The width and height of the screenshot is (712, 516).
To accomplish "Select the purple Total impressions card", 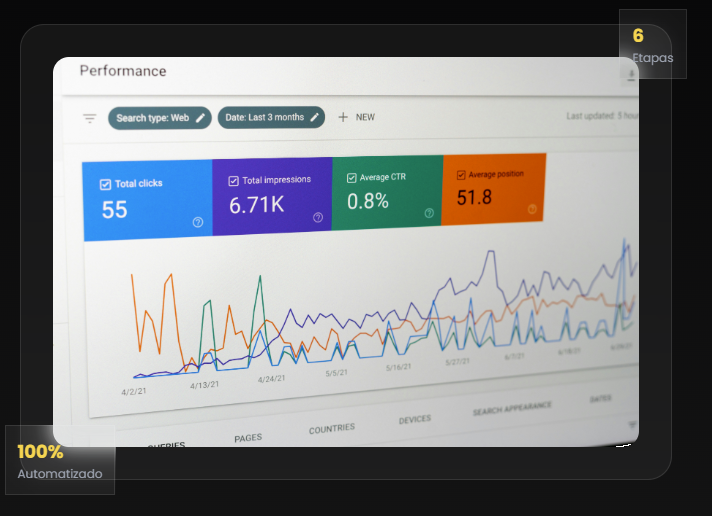I will 272,196.
